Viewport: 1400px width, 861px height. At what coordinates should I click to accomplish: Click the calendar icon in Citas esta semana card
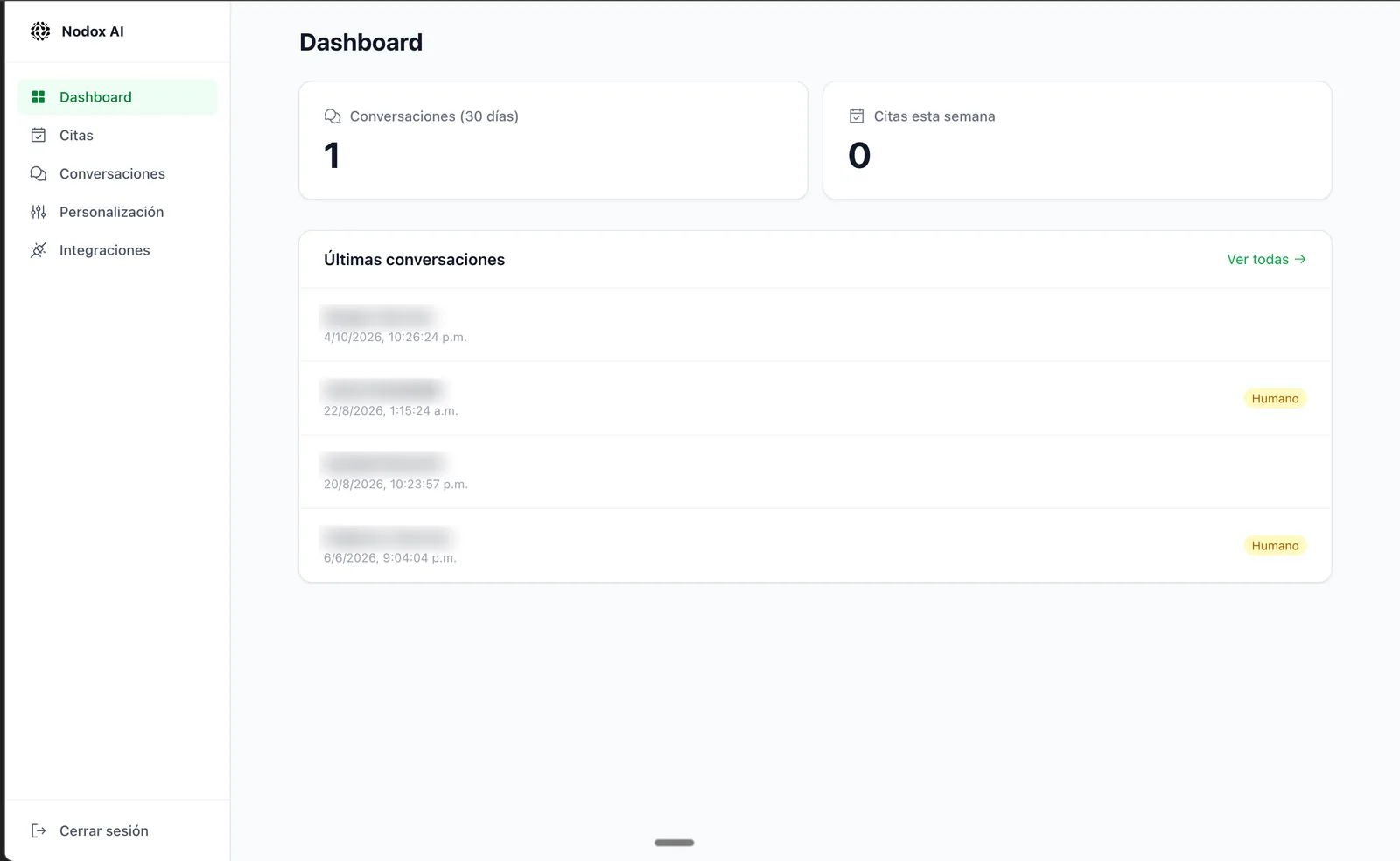(x=857, y=116)
